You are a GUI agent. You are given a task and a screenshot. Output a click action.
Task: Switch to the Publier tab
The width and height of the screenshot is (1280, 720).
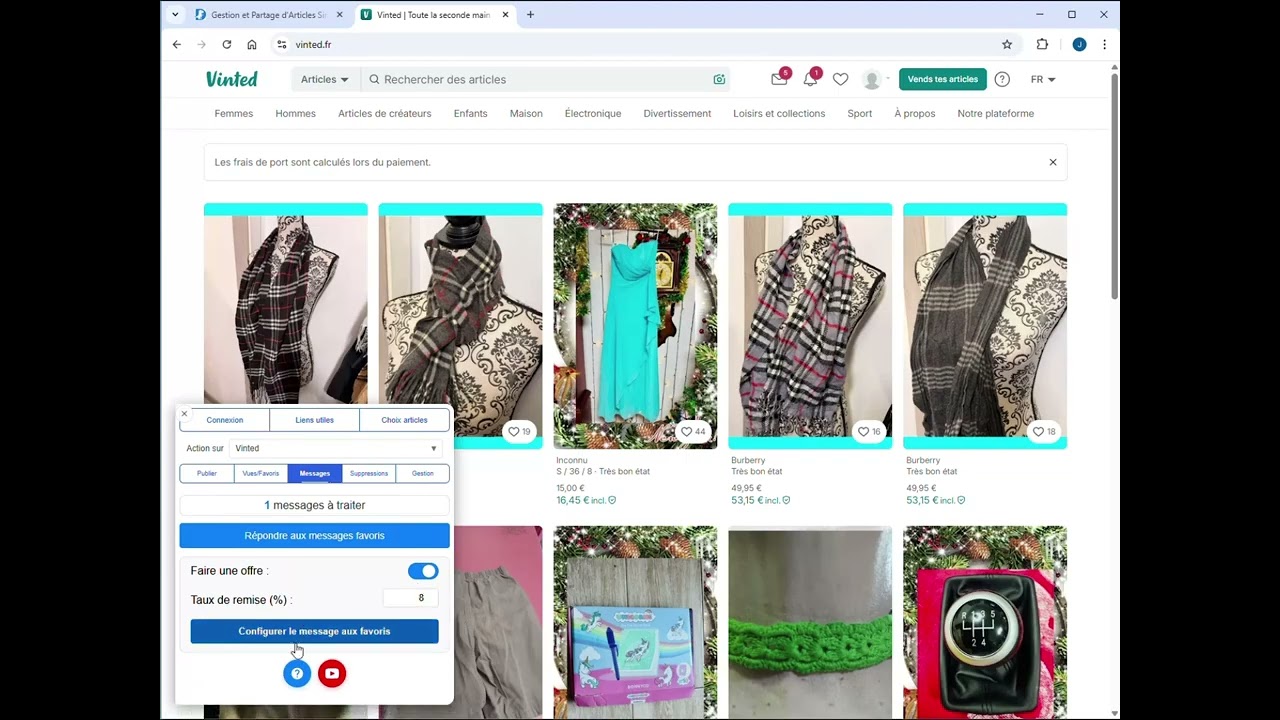tap(207, 473)
